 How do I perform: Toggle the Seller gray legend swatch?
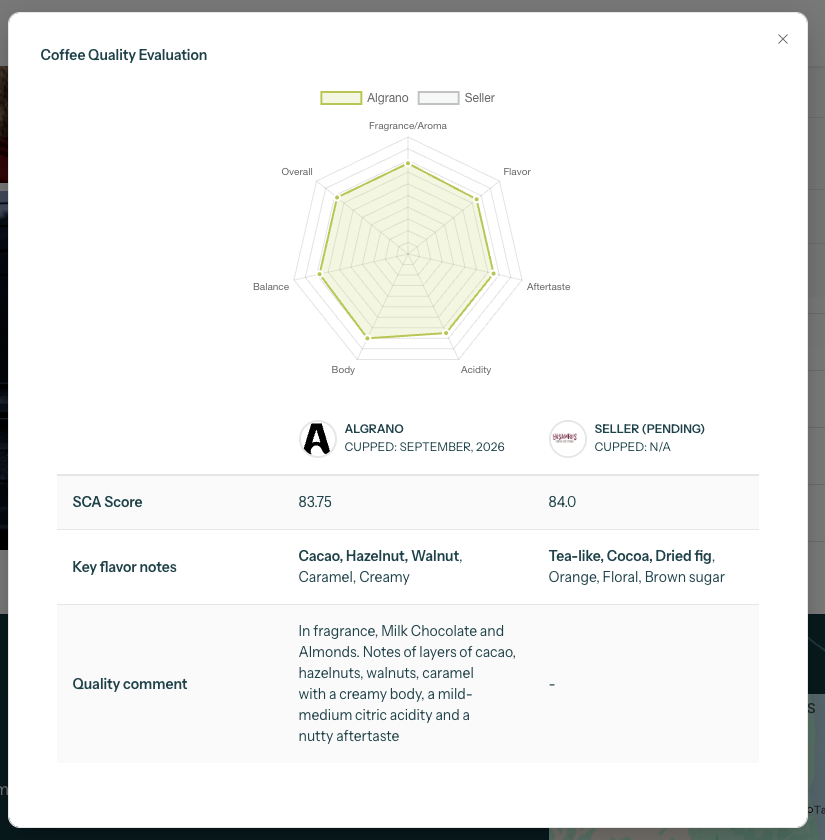point(438,98)
